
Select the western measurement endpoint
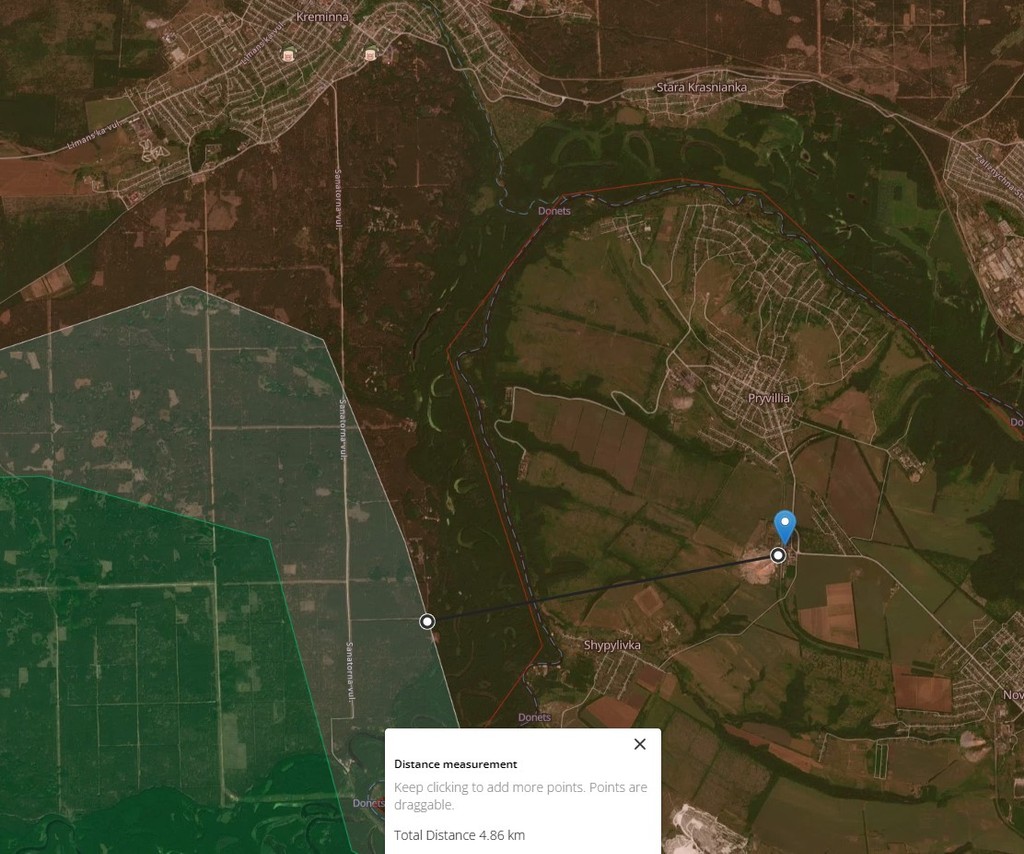click(x=427, y=622)
